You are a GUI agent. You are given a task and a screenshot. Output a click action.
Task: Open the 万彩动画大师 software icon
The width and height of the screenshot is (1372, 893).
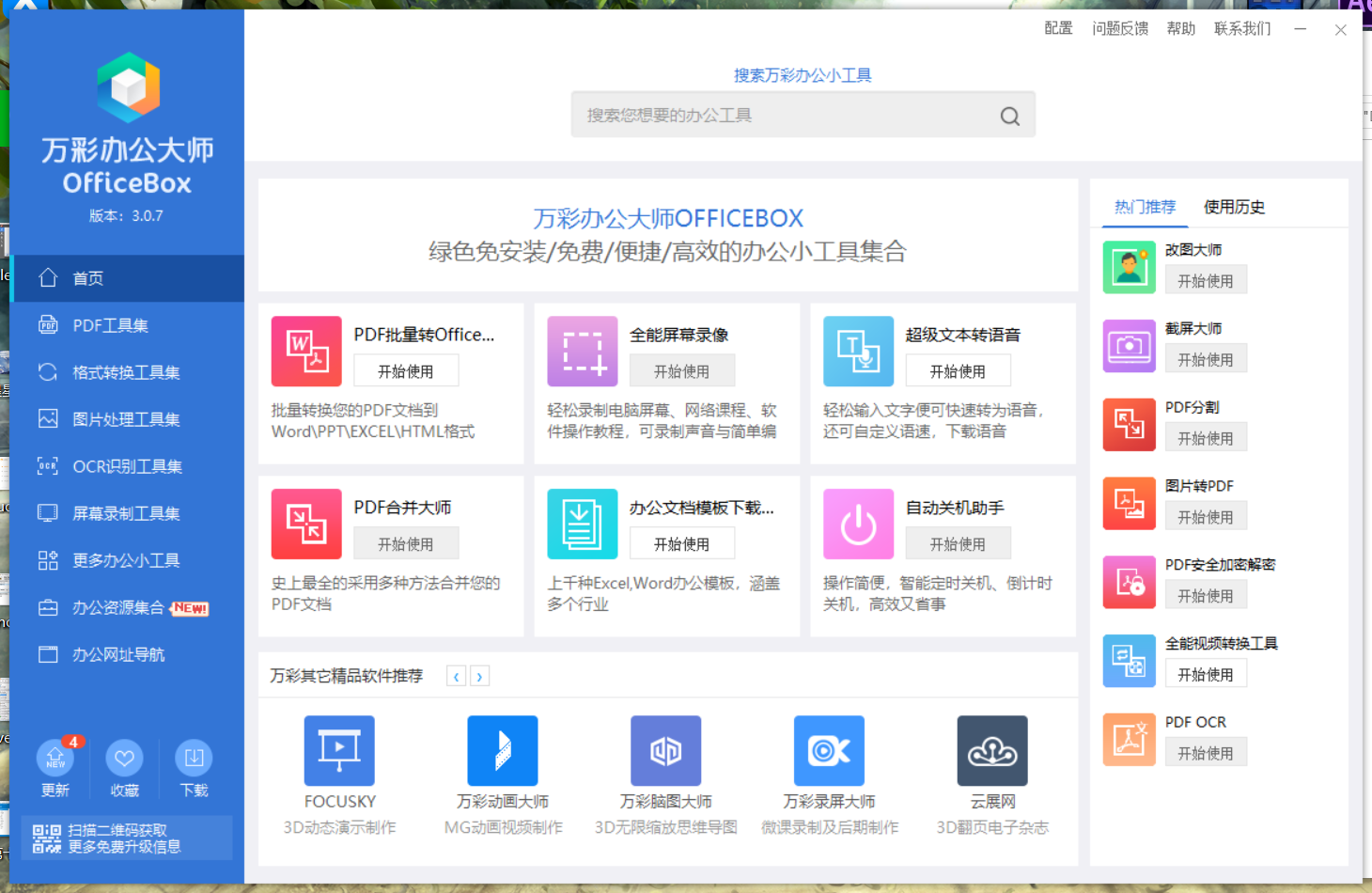tap(503, 751)
